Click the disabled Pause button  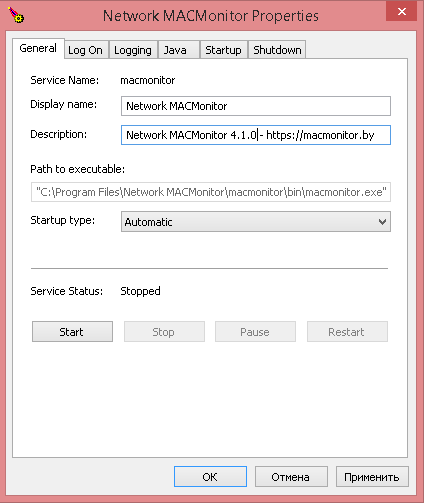(255, 332)
